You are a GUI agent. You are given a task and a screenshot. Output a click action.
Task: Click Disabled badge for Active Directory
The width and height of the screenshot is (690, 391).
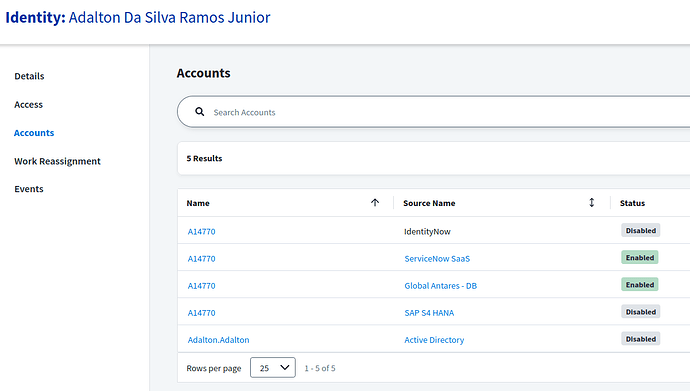click(x=641, y=339)
